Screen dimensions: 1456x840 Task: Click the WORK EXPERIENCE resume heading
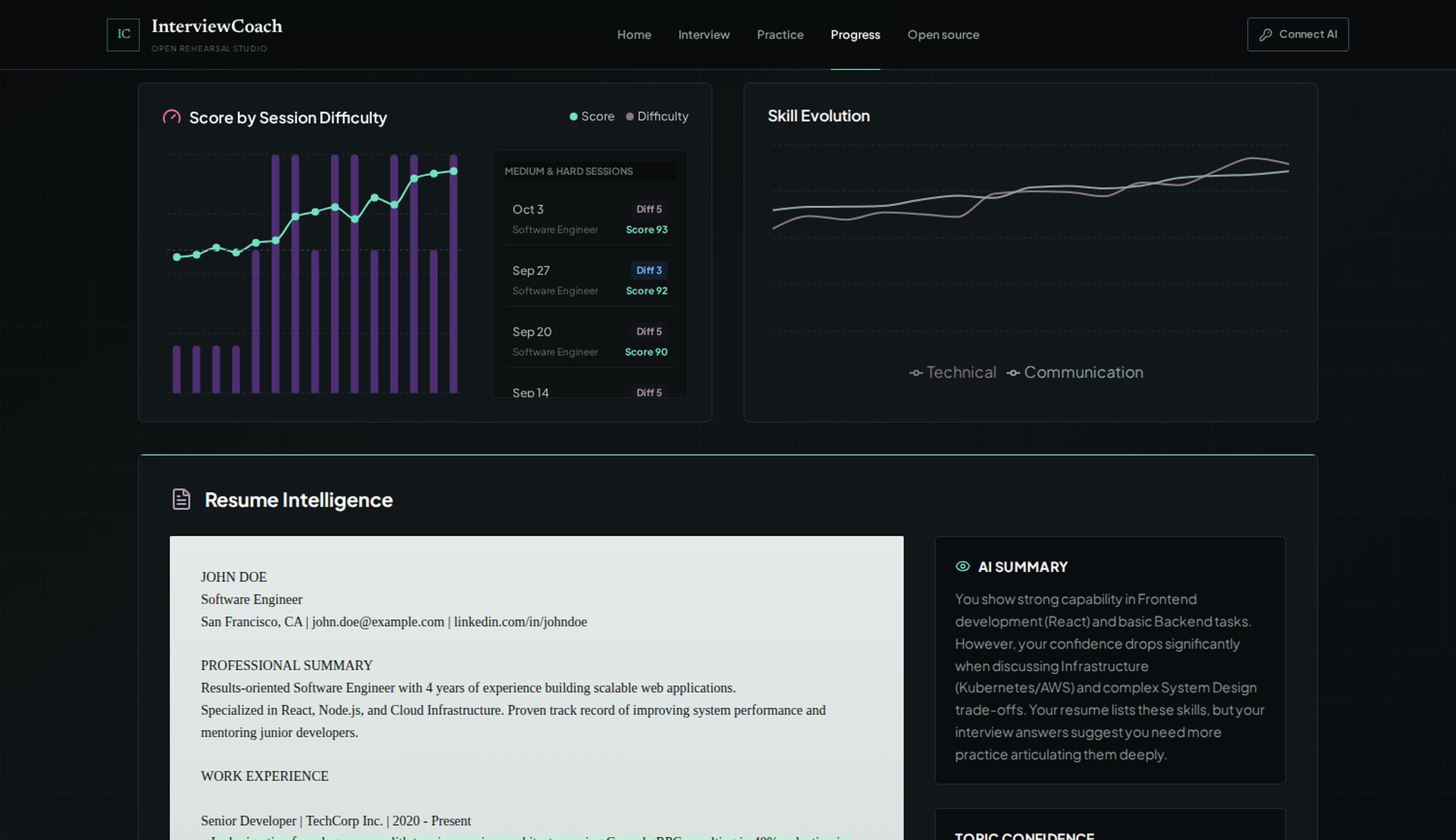point(265,776)
